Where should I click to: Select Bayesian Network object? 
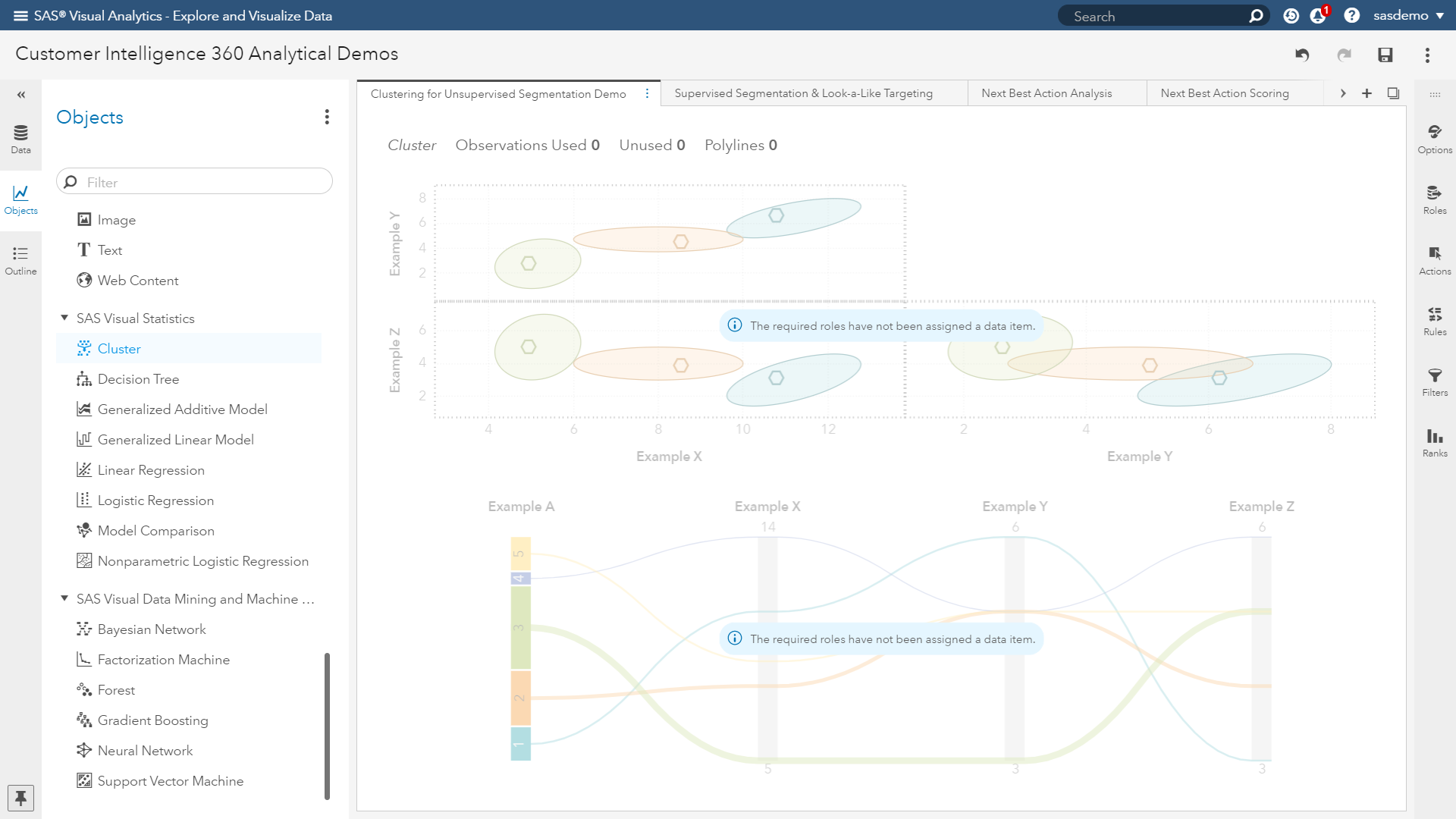click(152, 629)
